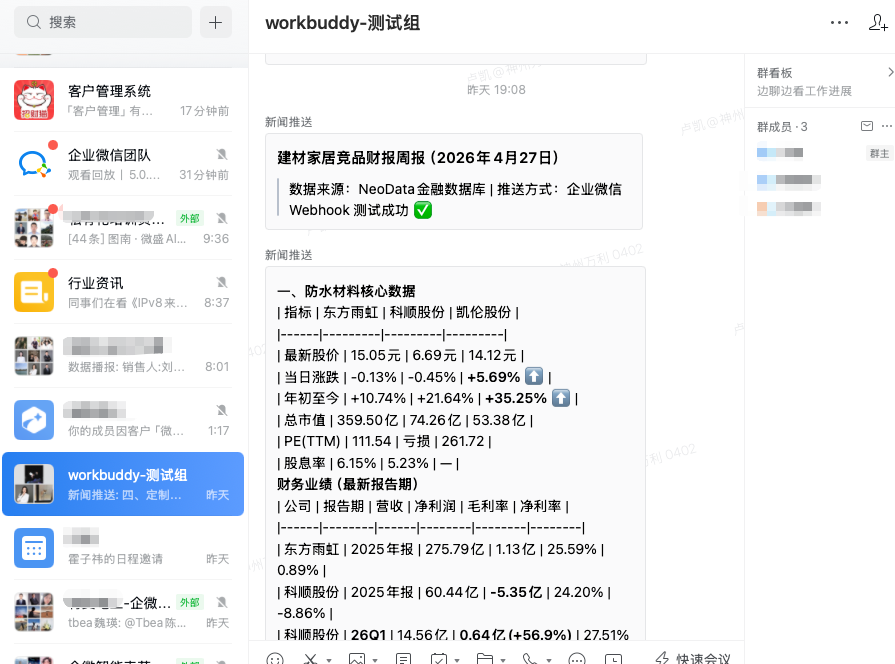
Task: Open the folder icon dropdown arrow
Action: click(x=503, y=660)
